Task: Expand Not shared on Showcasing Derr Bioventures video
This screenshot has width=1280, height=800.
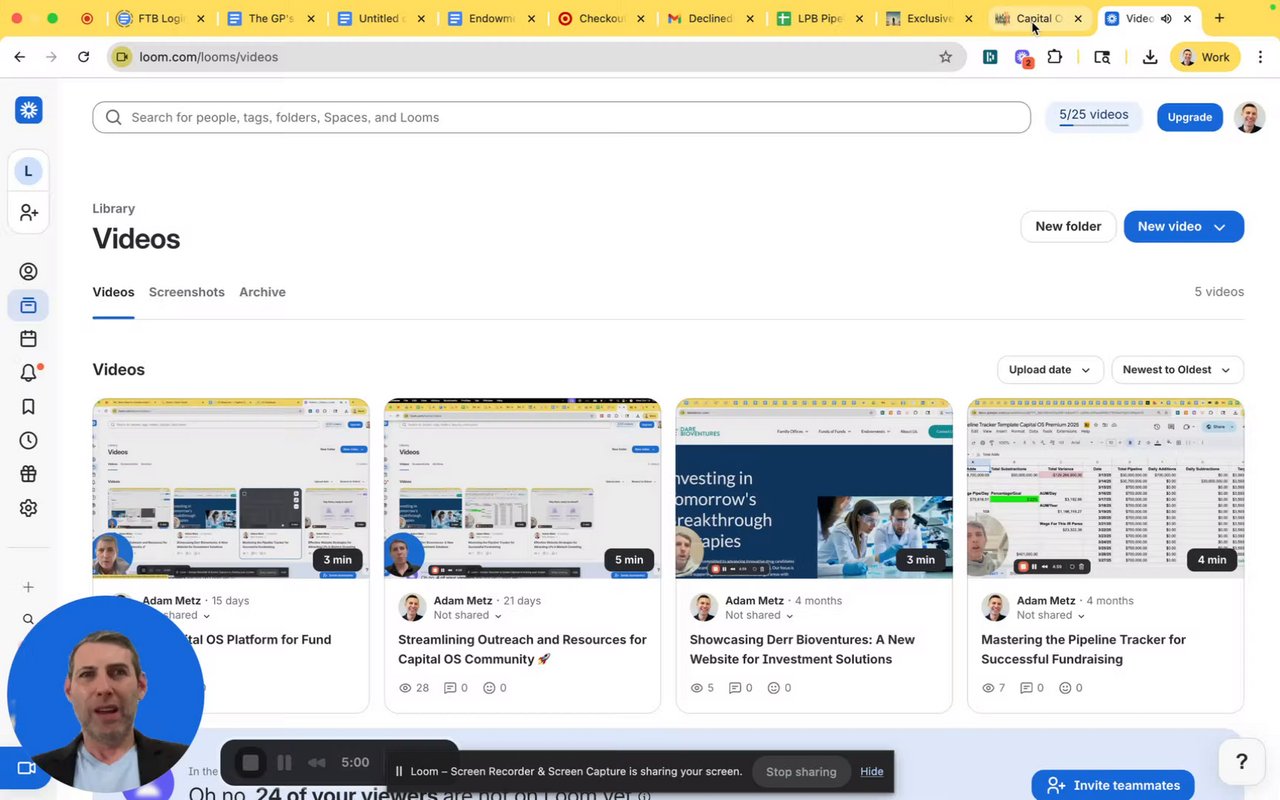Action: (759, 616)
